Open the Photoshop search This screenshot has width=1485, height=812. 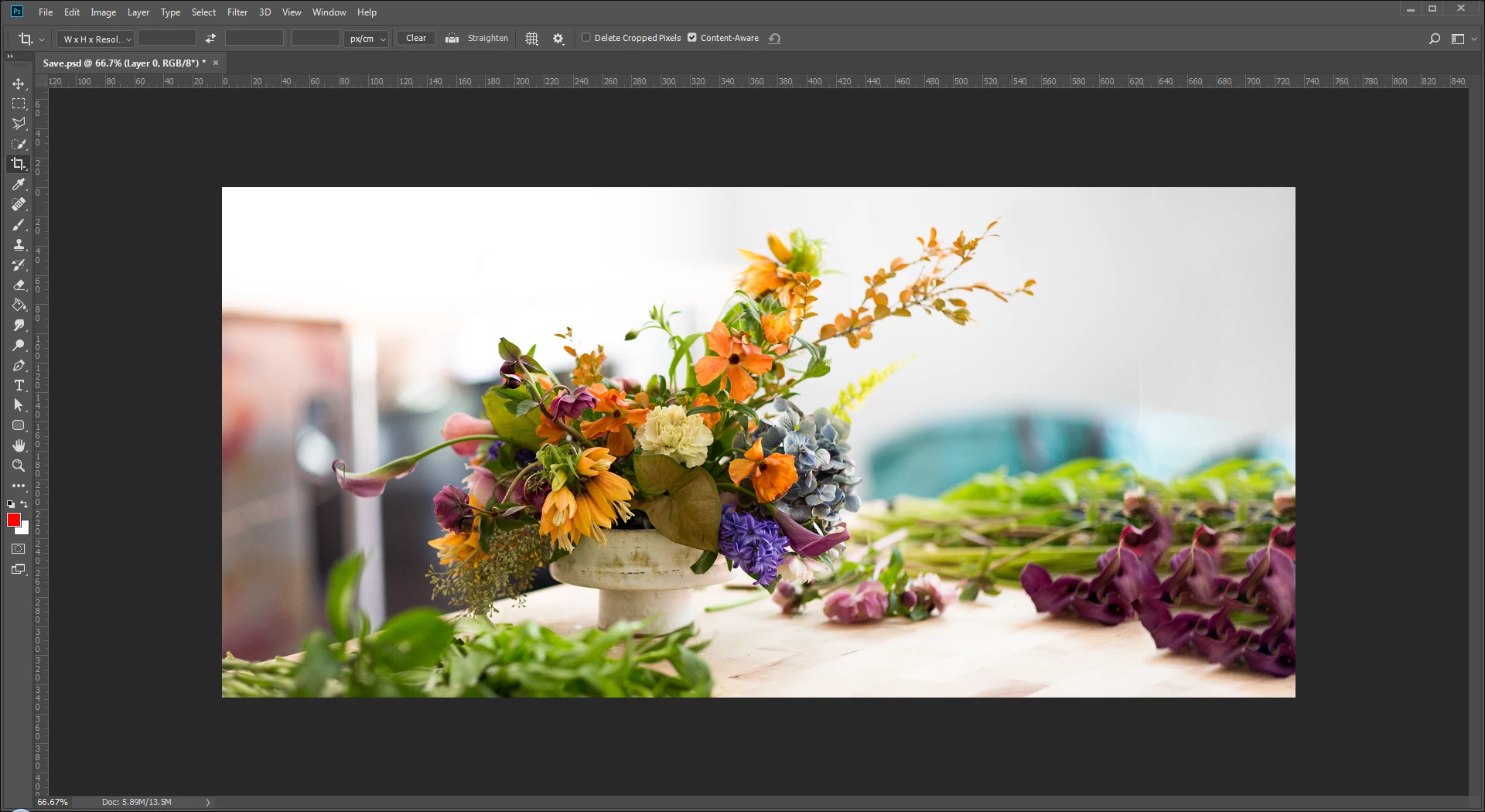click(x=1435, y=39)
